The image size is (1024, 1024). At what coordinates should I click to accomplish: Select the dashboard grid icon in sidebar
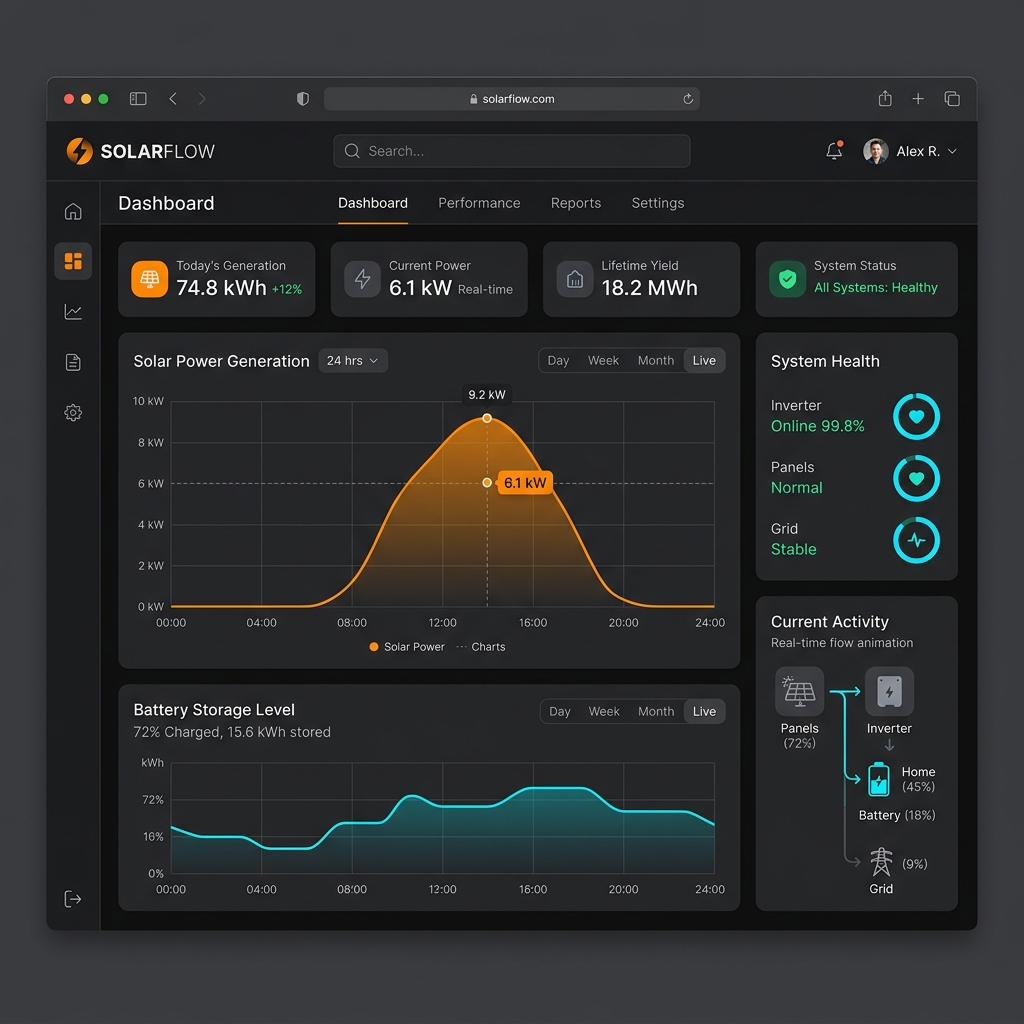coord(73,261)
